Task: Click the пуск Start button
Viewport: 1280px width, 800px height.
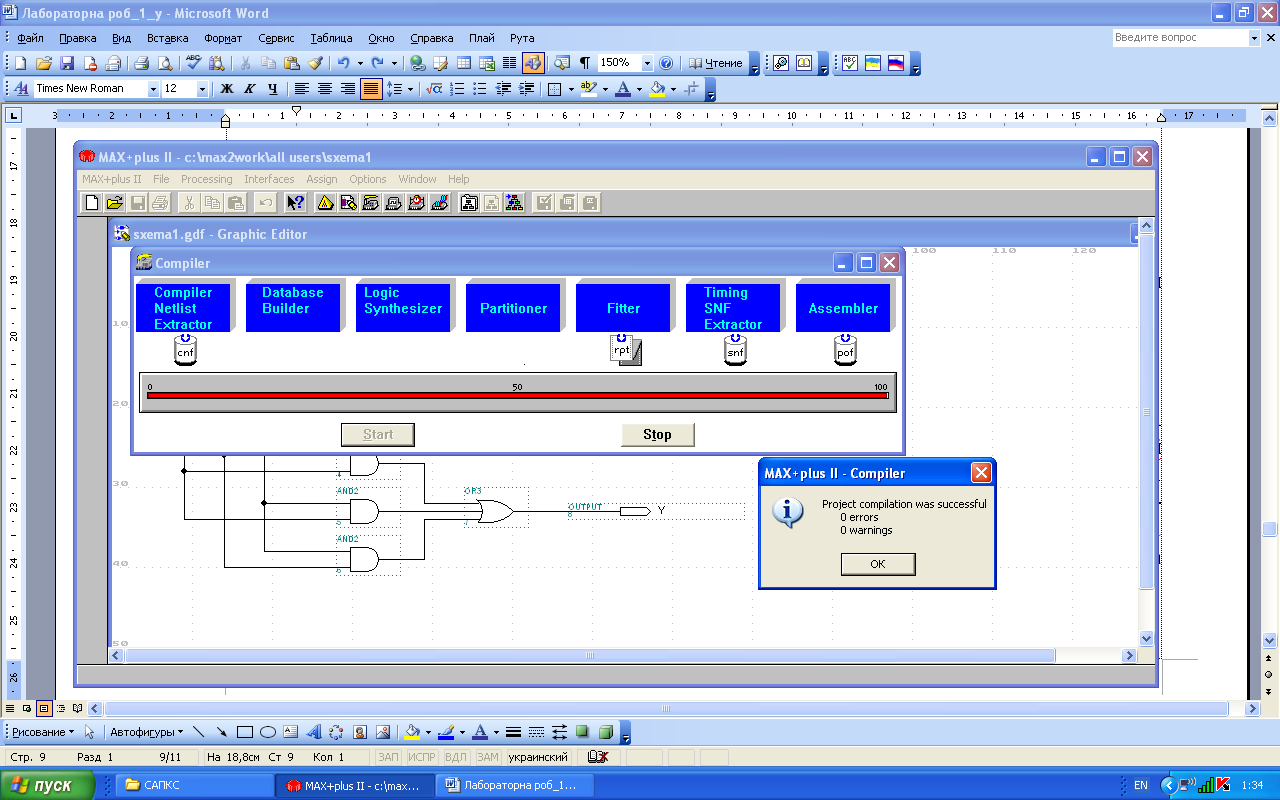Action: pos(48,785)
